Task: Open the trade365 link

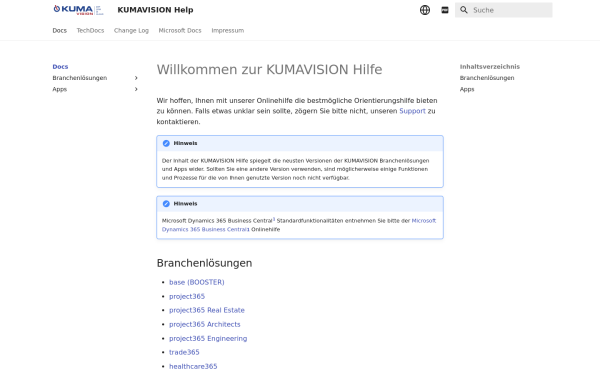Action: [184, 352]
